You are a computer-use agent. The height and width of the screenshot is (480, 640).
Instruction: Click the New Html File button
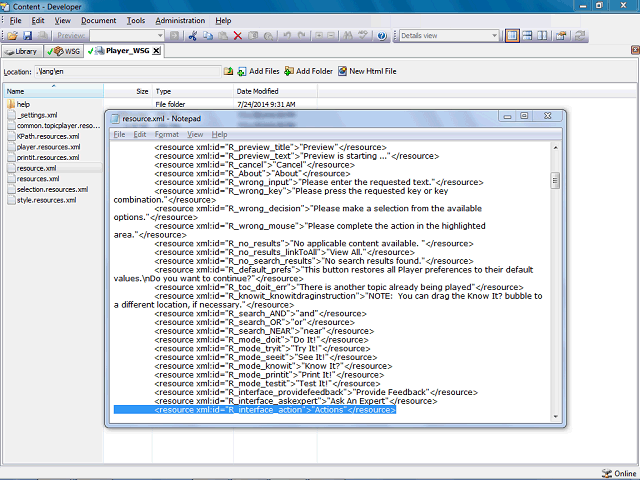point(367,71)
